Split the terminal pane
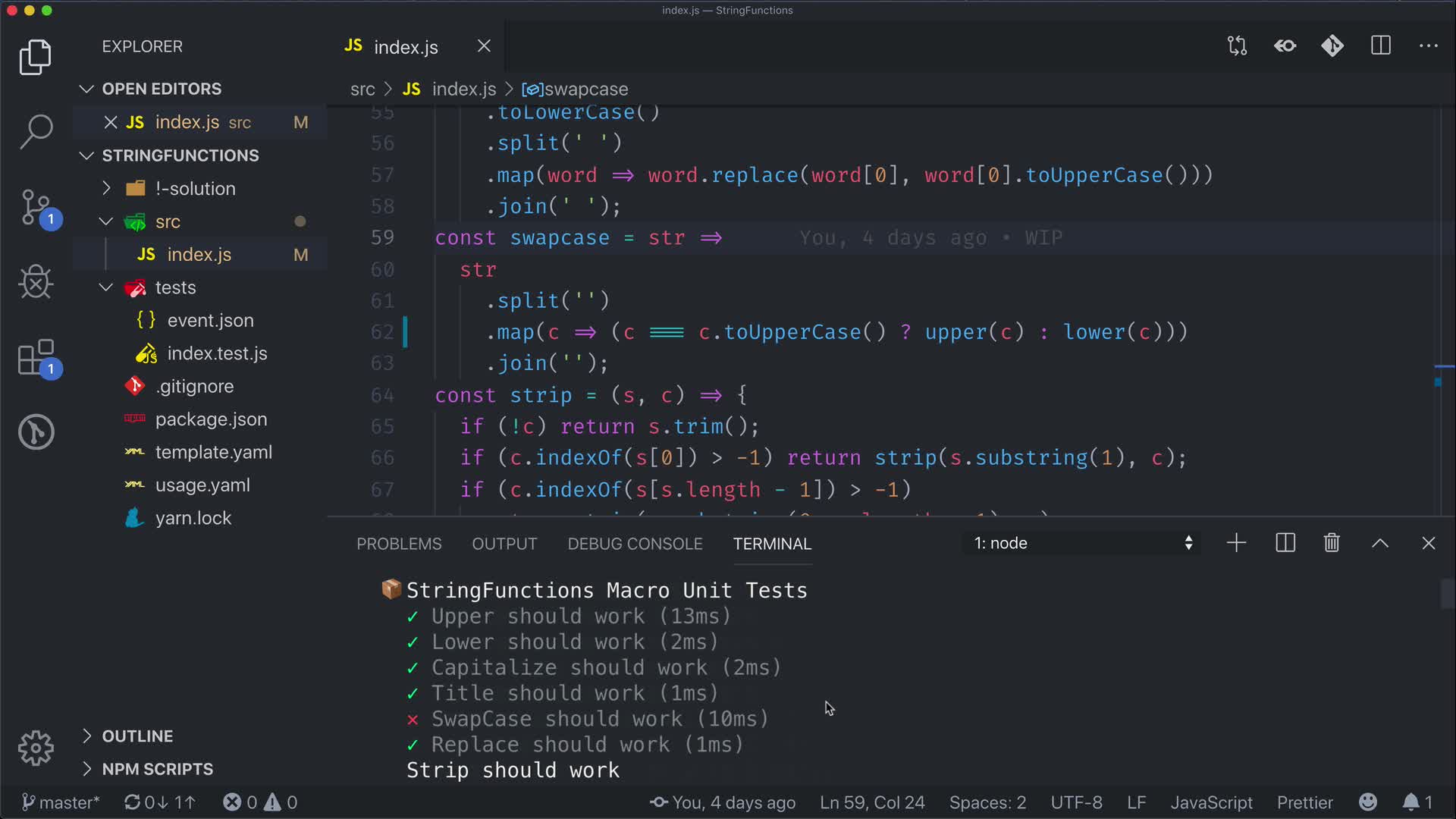Image resolution: width=1456 pixels, height=819 pixels. [1285, 543]
